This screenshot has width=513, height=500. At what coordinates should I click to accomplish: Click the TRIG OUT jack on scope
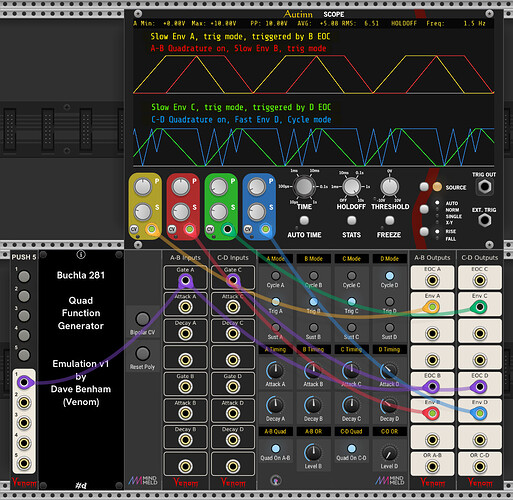coord(484,187)
